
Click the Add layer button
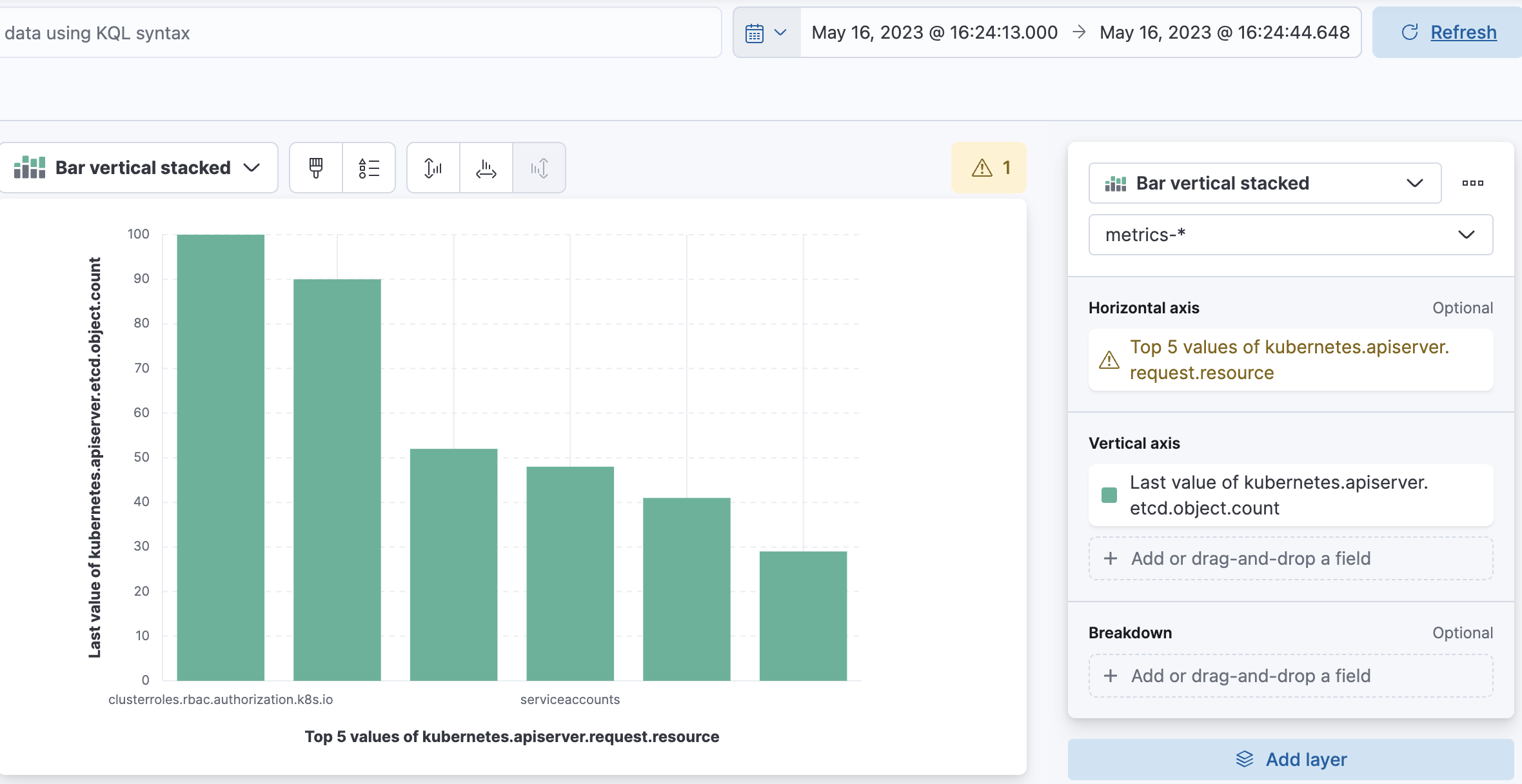pyautogui.click(x=1289, y=759)
